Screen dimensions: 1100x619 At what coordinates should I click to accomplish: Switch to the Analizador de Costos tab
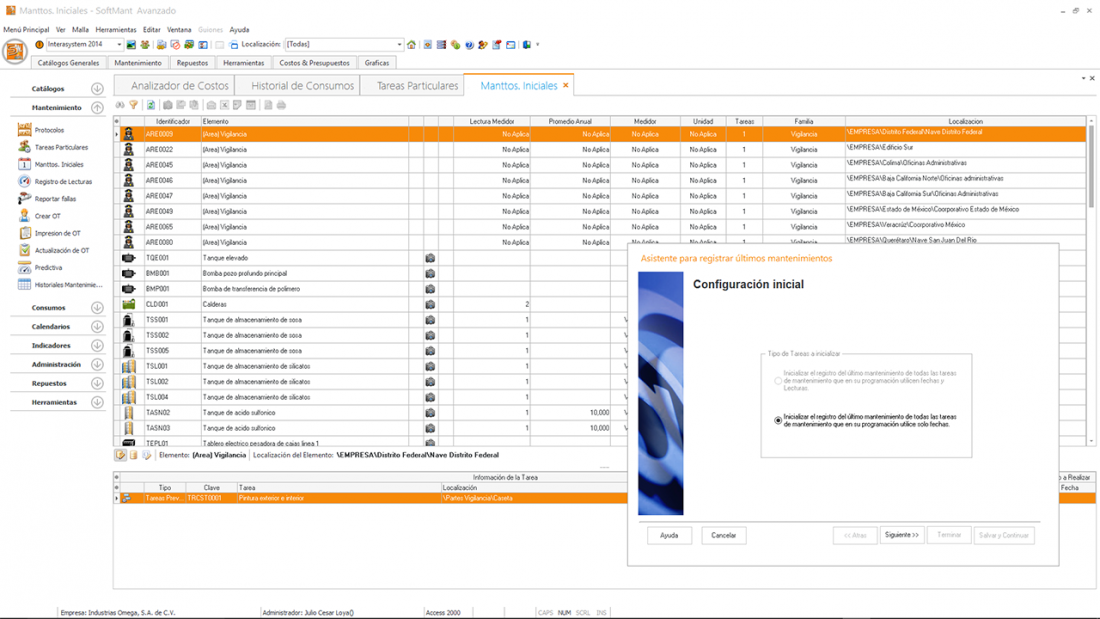(x=179, y=86)
